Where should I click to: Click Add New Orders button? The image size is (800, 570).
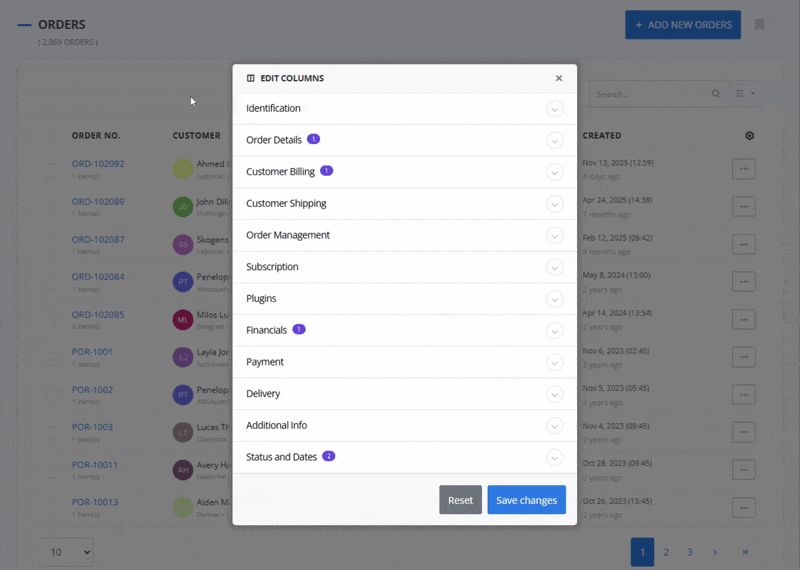683,24
